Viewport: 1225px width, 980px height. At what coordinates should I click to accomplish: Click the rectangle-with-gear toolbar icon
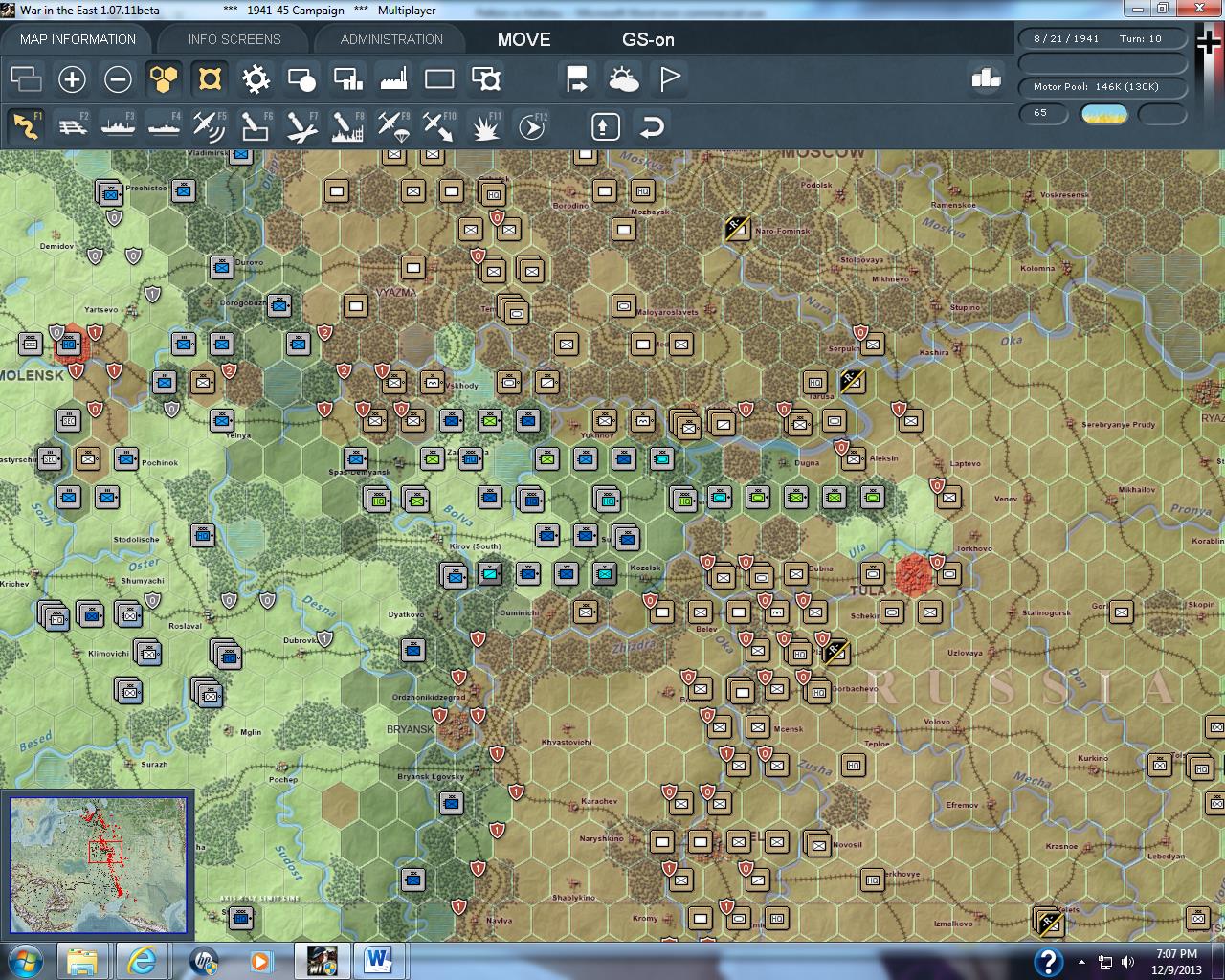(486, 78)
